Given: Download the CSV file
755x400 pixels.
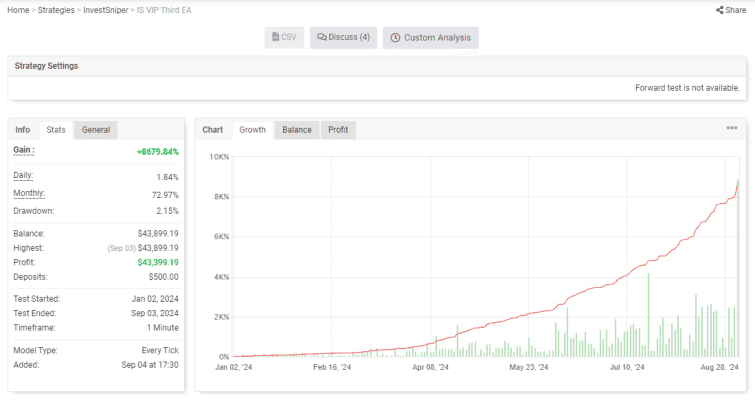Looking at the screenshot, I should tap(284, 38).
